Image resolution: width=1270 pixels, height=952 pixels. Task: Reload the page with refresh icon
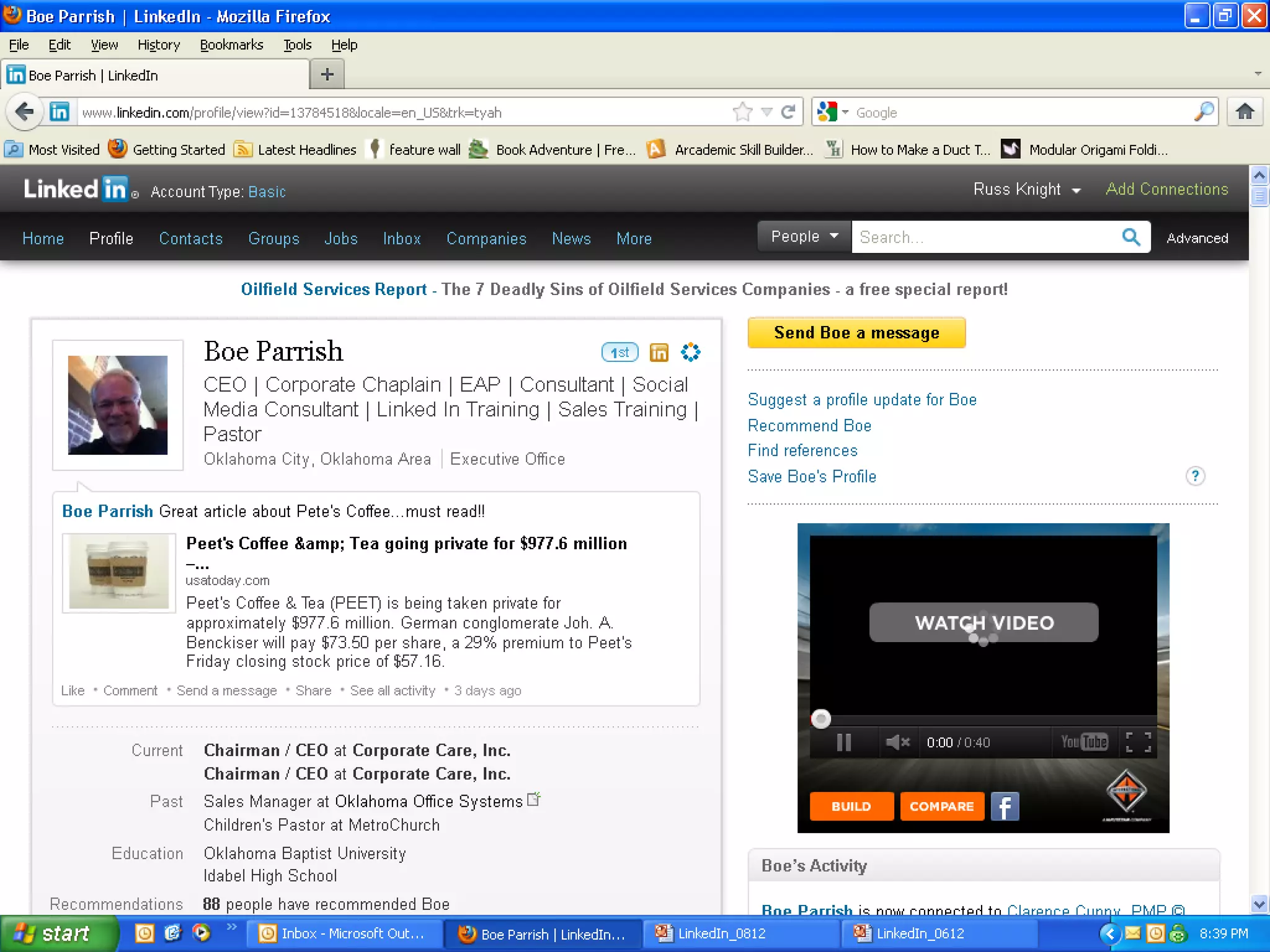(x=788, y=112)
